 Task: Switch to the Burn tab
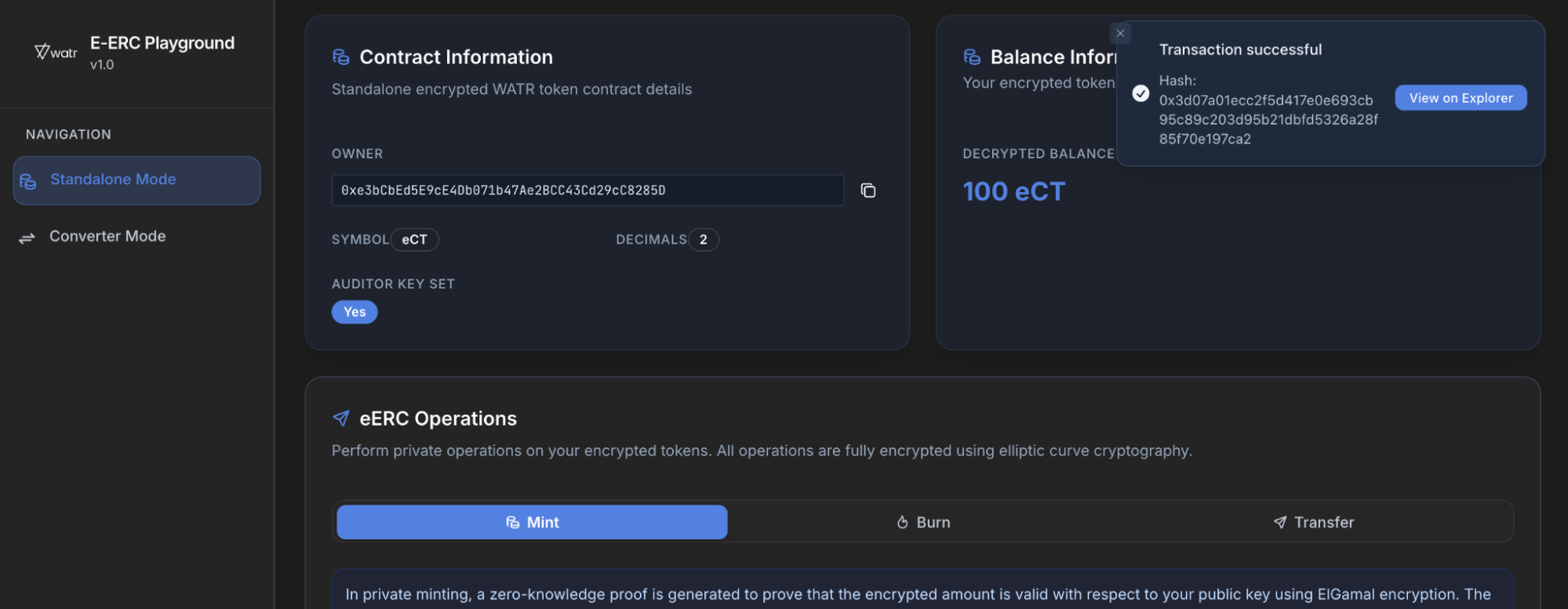pyautogui.click(x=923, y=523)
